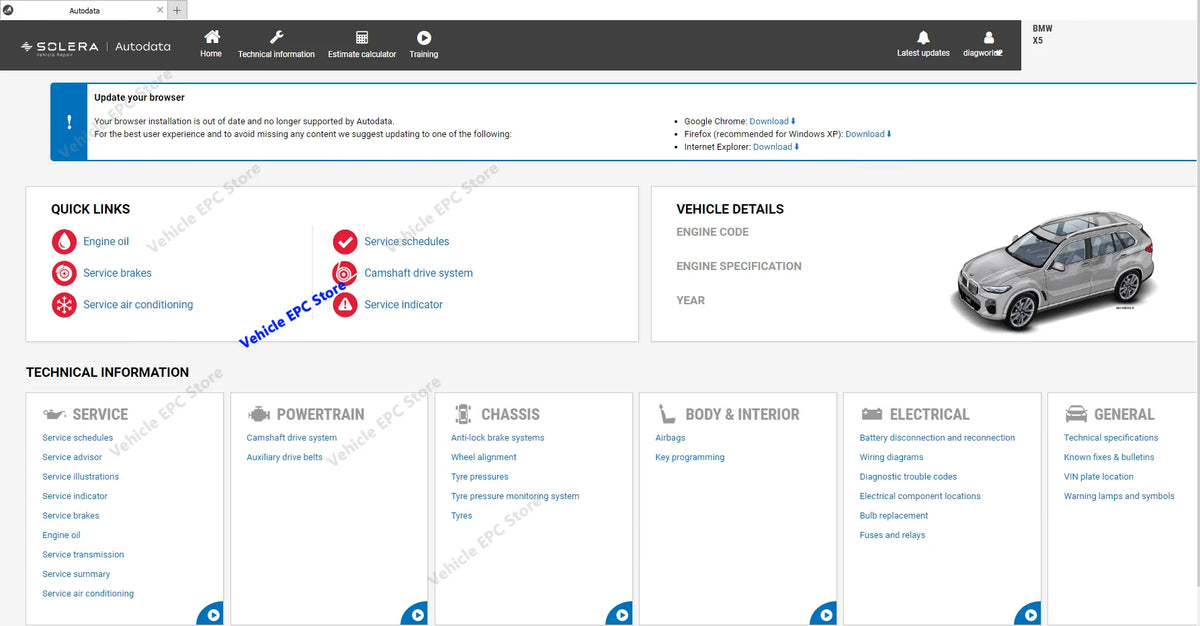
Task: Open a new browser tab
Action: click(177, 10)
